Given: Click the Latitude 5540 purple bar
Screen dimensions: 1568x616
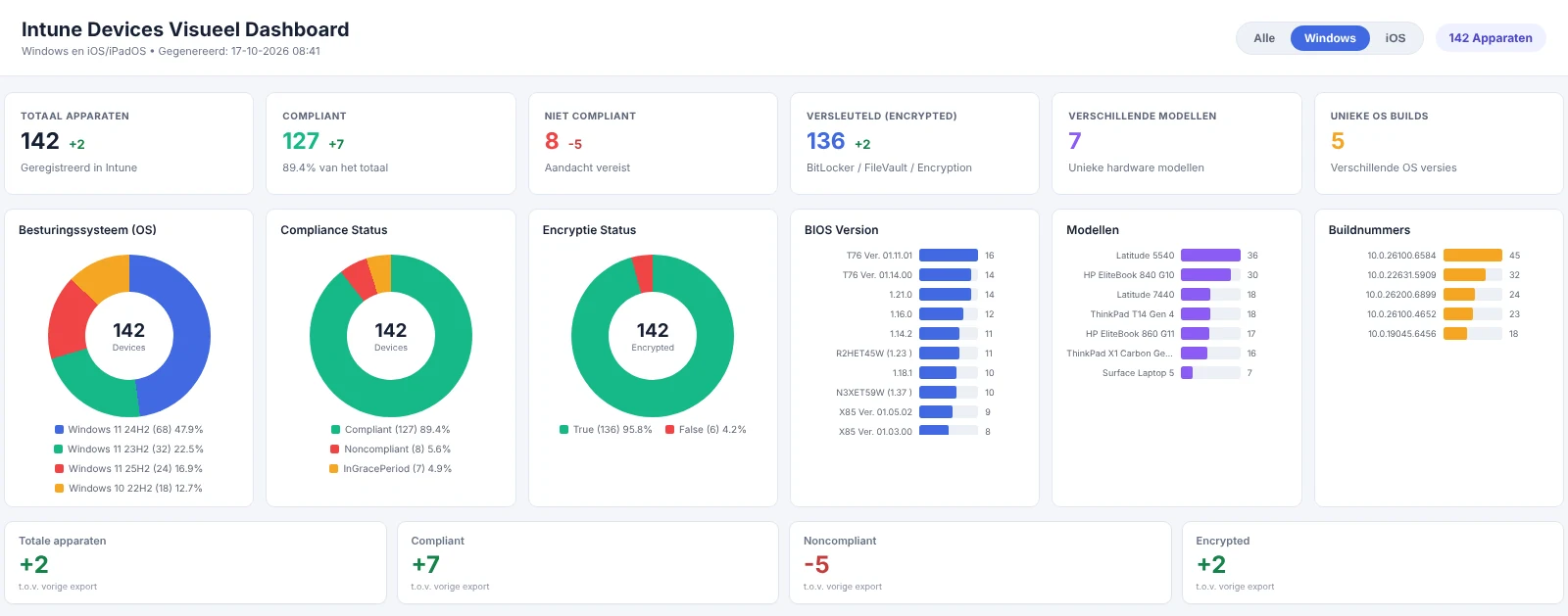Looking at the screenshot, I should pos(1210,256).
